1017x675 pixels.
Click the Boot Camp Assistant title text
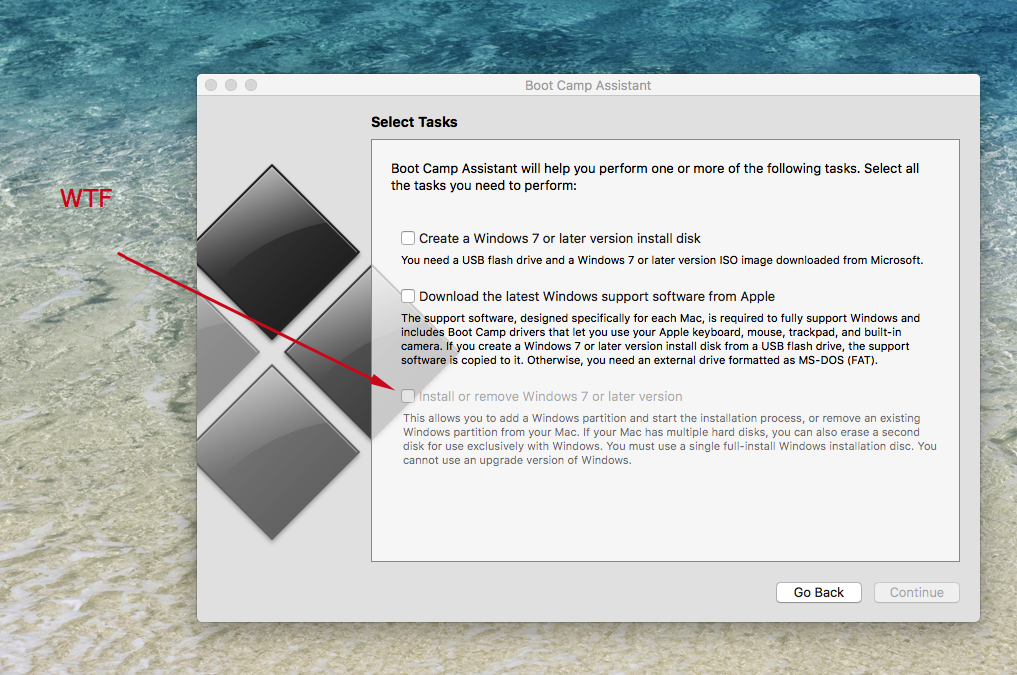(x=588, y=86)
